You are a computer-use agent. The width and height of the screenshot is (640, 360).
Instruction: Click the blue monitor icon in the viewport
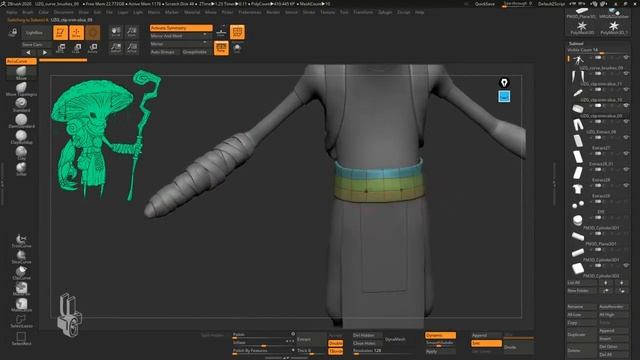504,97
